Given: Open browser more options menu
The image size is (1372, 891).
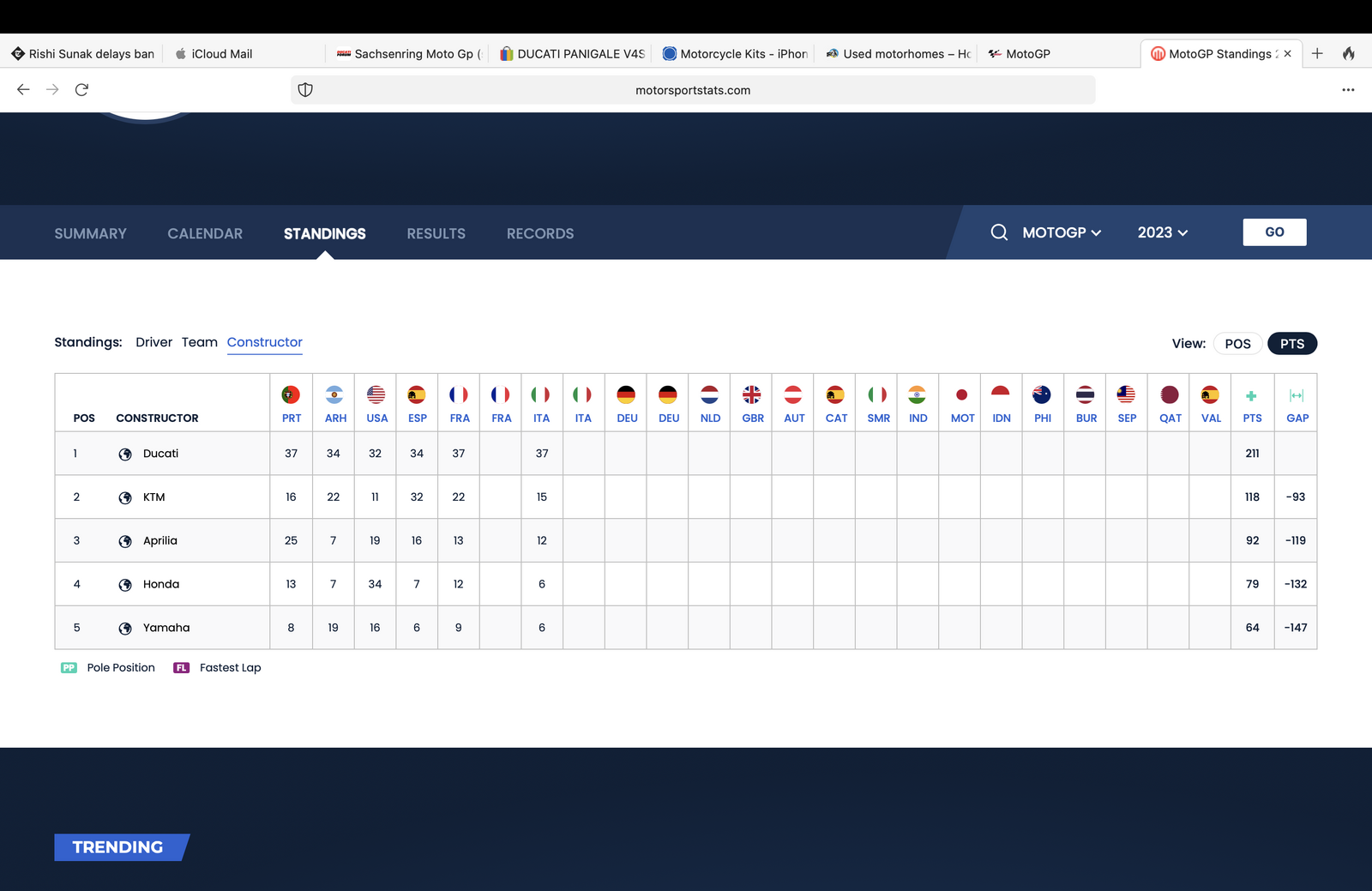Looking at the screenshot, I should coord(1348,90).
